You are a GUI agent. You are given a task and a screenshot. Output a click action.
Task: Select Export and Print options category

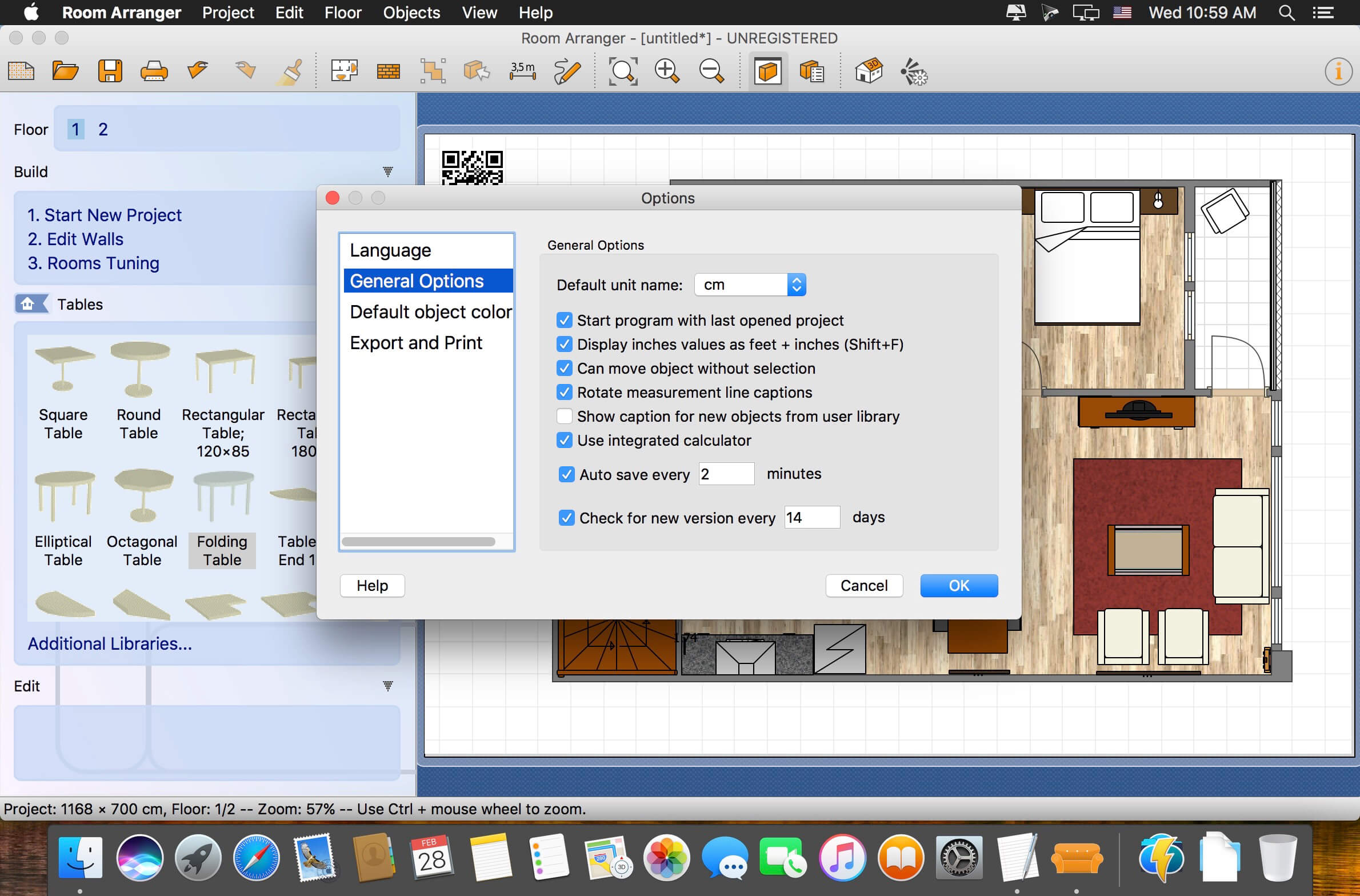point(416,343)
